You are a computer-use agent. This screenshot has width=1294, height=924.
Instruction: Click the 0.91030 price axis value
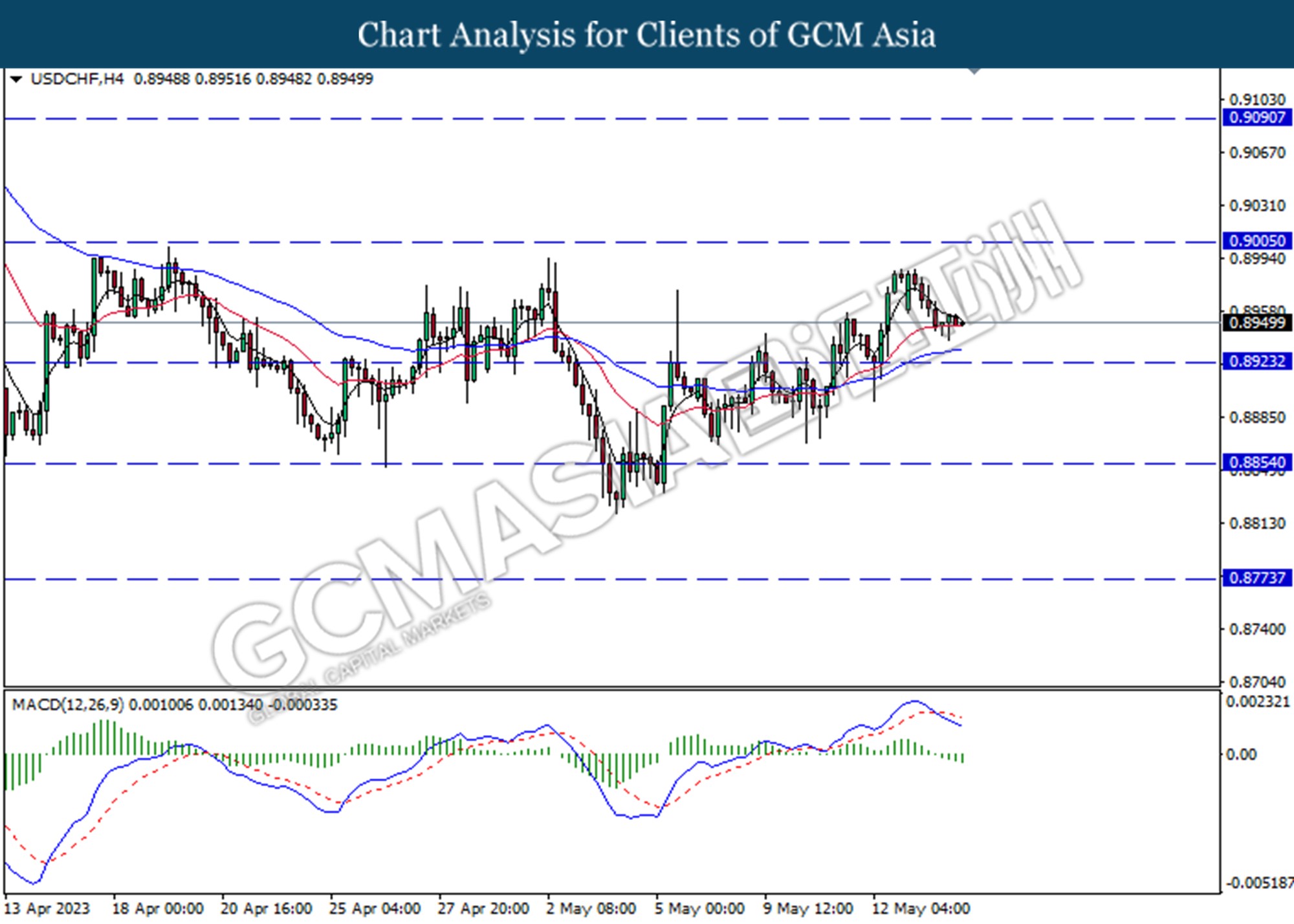(1257, 100)
